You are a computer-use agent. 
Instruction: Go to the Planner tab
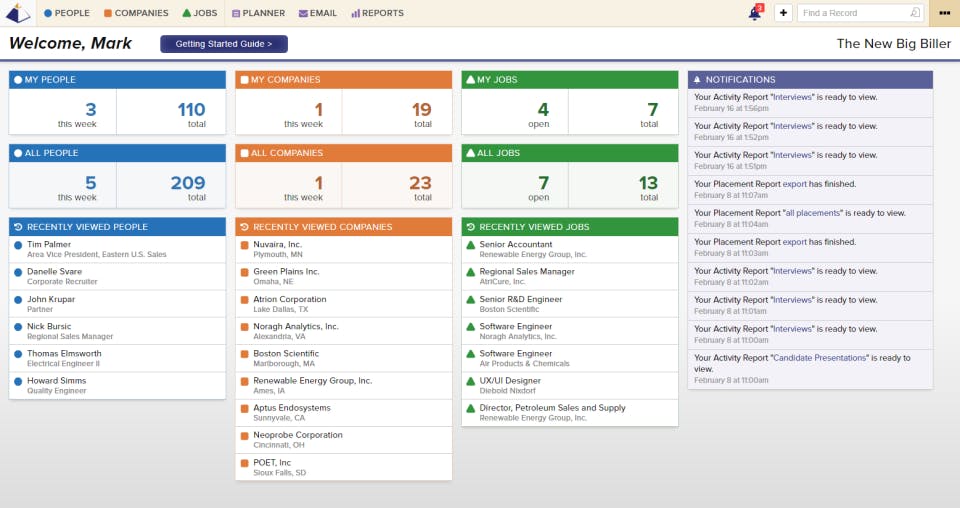[258, 13]
